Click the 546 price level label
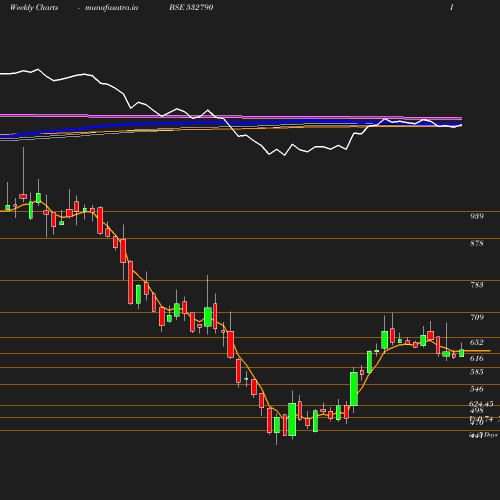500x500 pixels. coord(477,389)
